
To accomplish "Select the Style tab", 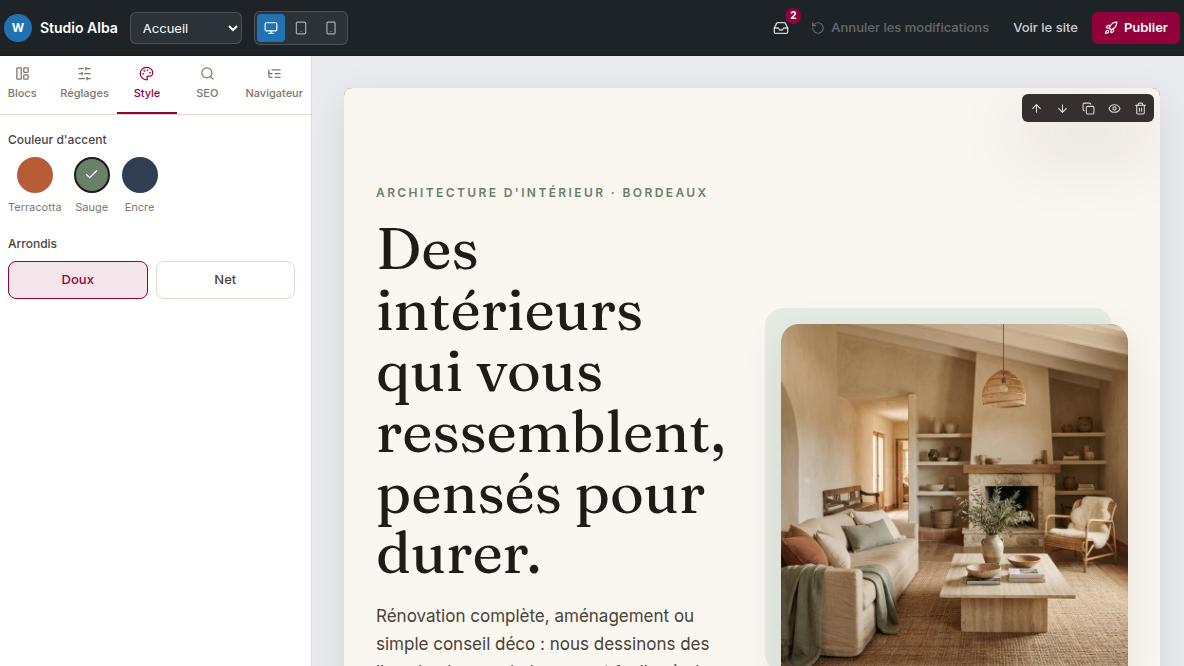I will (146, 83).
